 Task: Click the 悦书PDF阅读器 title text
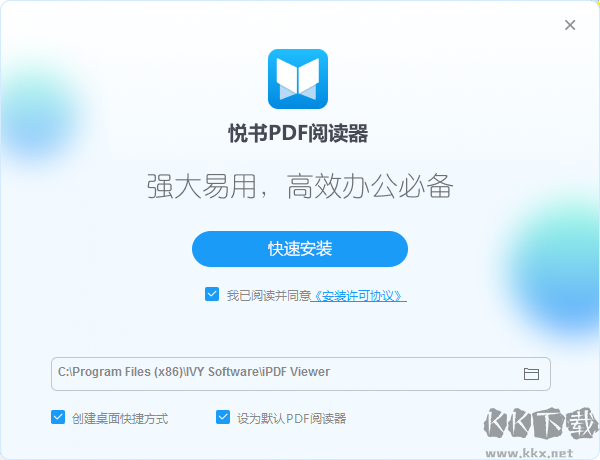298,134
